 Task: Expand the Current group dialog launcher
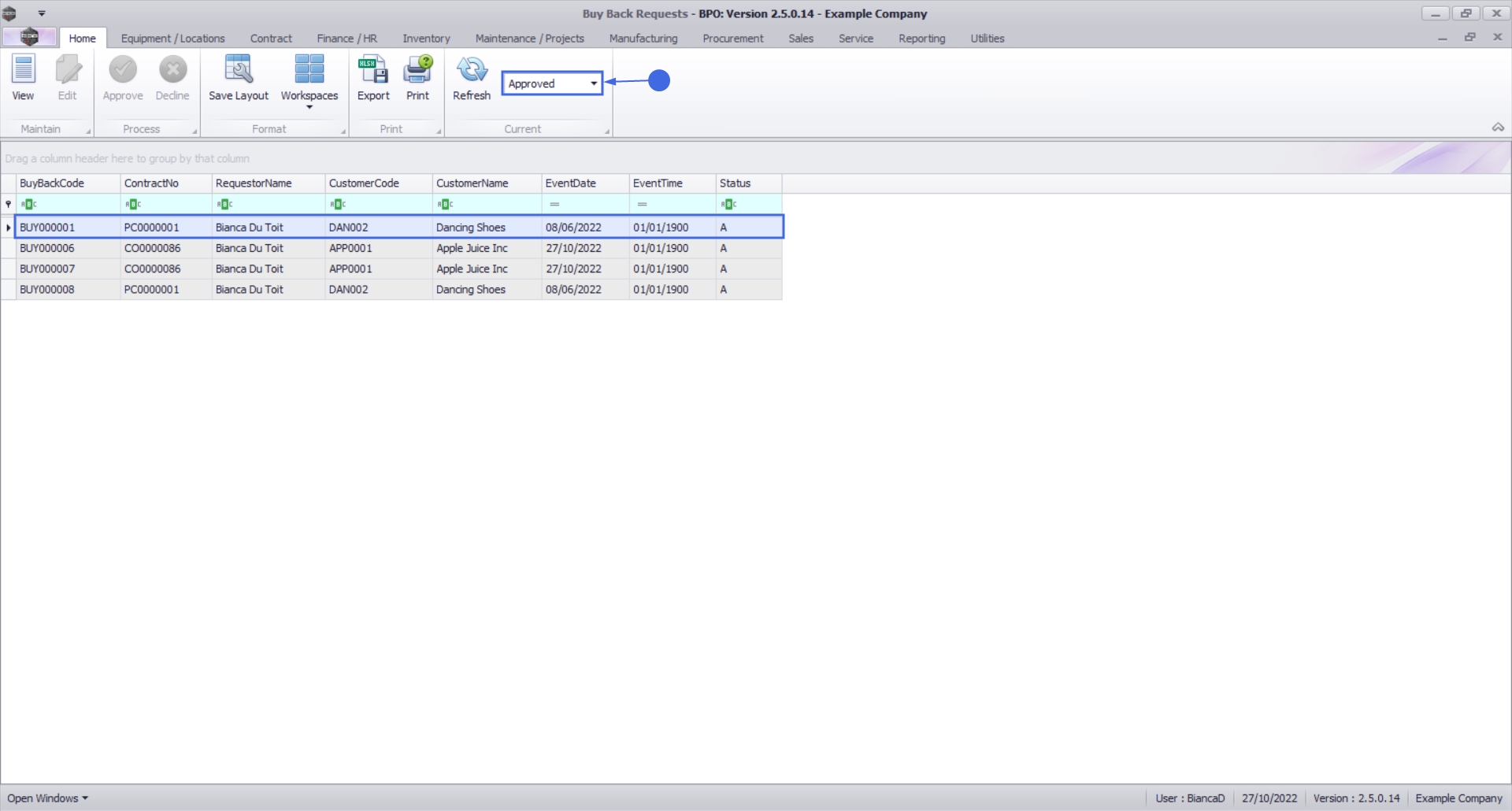click(607, 131)
